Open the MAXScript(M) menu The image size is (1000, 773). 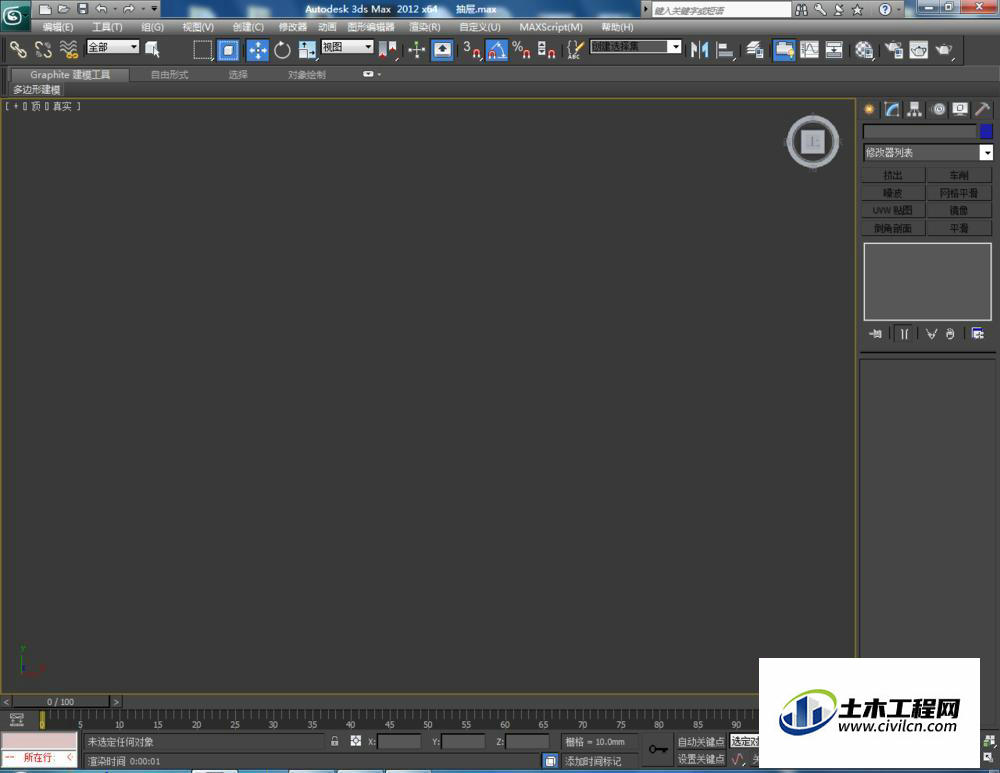551,27
